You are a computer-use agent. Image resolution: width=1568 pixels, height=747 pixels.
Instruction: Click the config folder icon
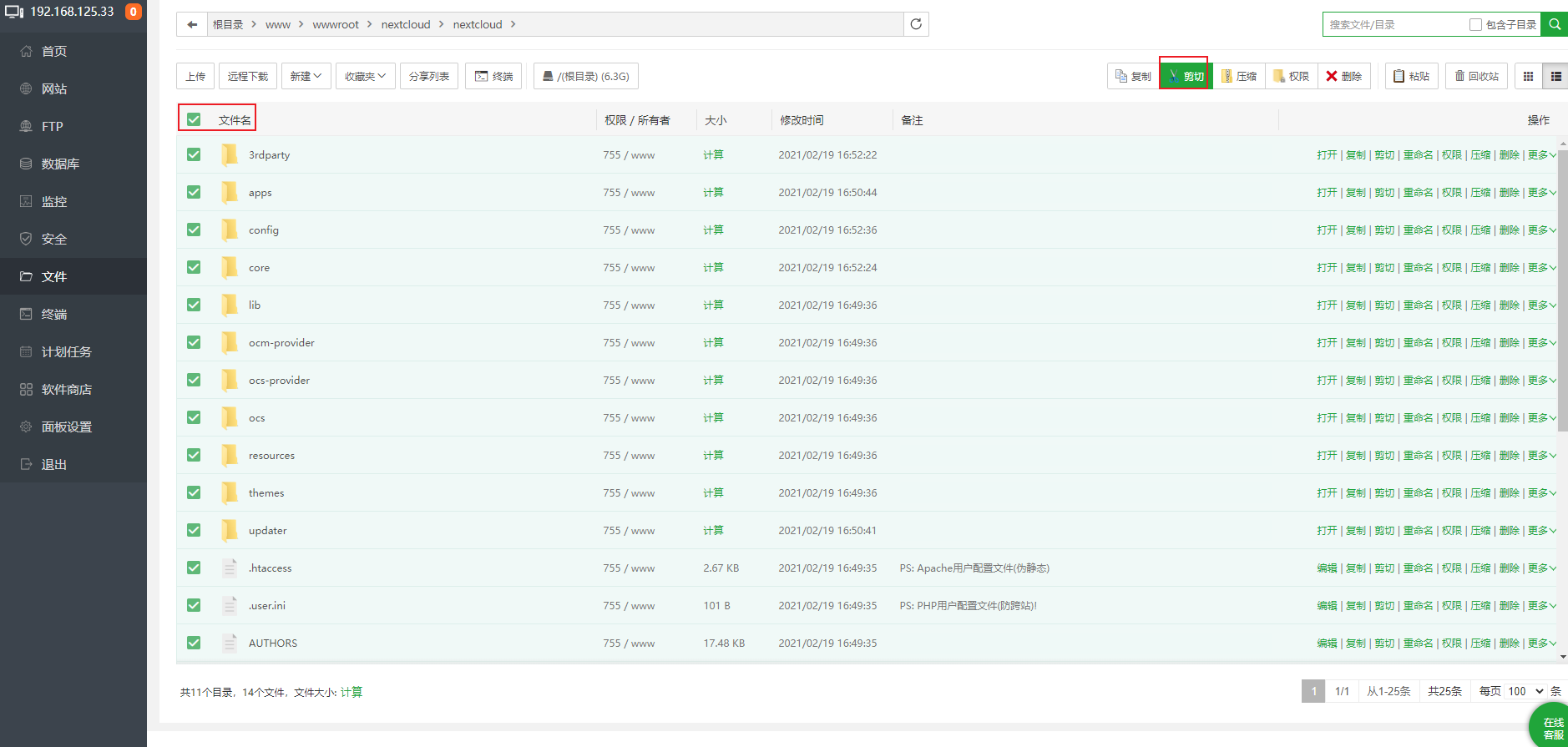[230, 230]
